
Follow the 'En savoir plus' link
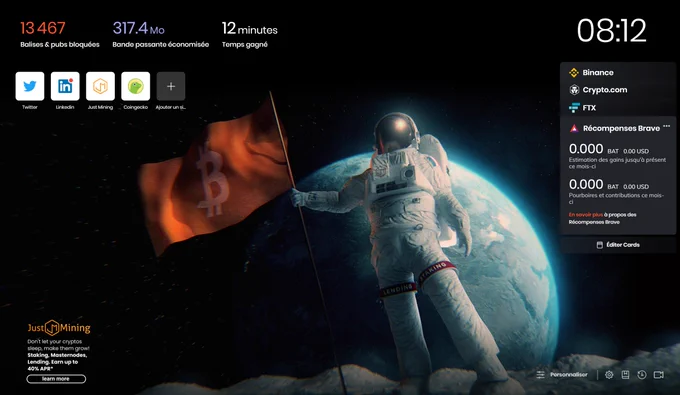(585, 215)
